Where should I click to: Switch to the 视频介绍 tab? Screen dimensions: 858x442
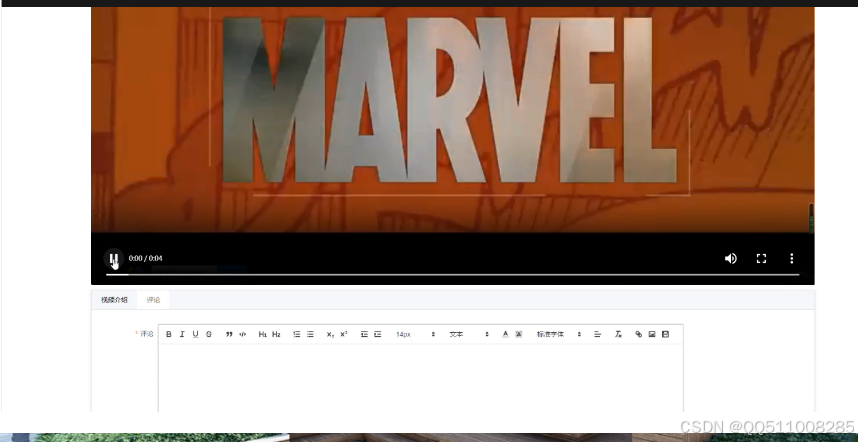(x=114, y=300)
